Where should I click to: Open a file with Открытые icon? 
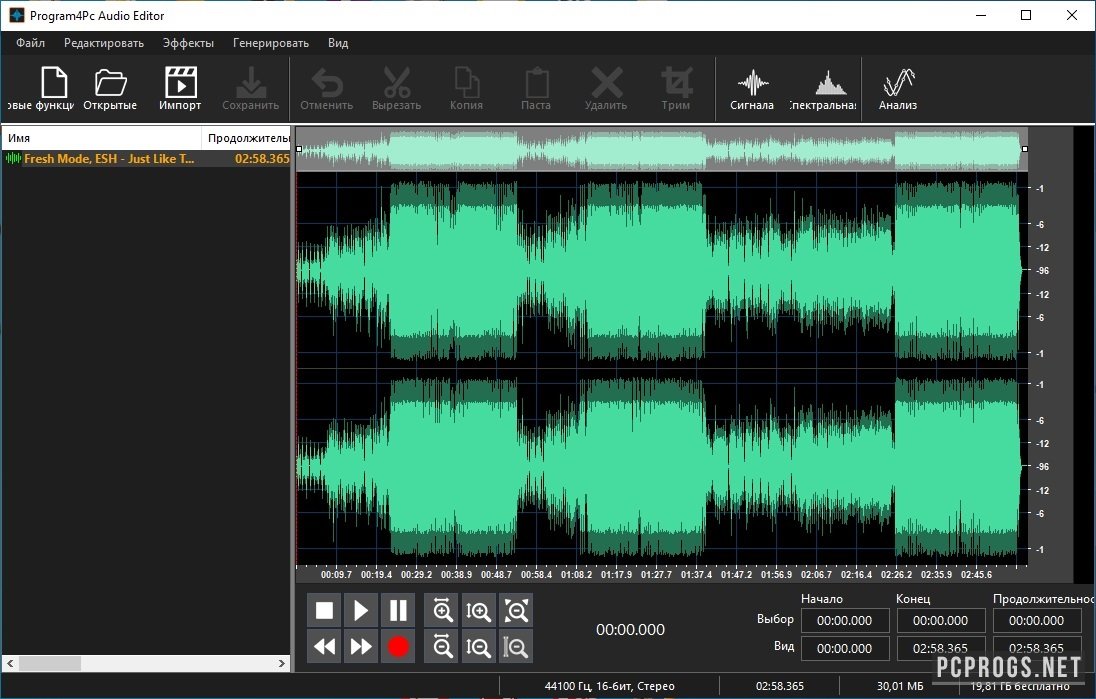110,88
